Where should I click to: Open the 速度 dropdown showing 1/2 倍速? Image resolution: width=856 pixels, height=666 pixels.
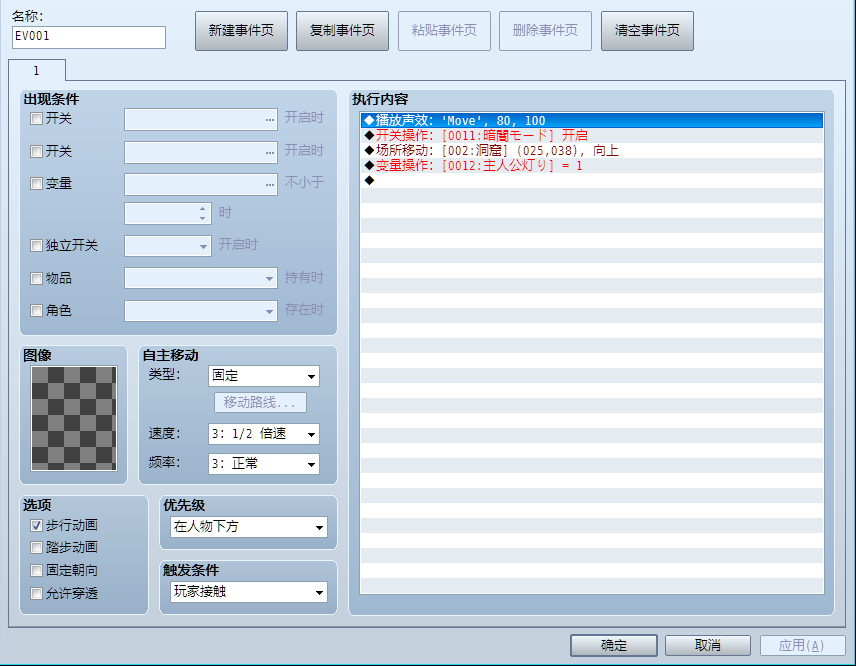(264, 434)
